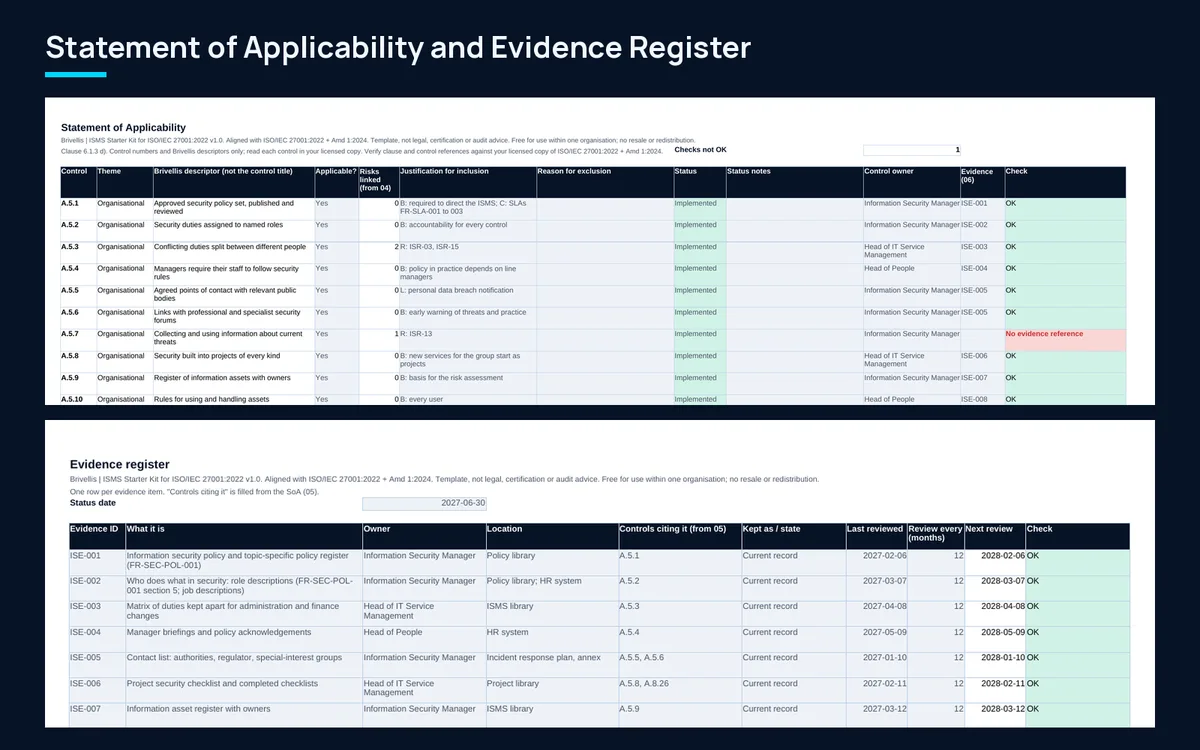Click 'L: personal data breach notification' cell
The width and height of the screenshot is (1200, 750).
pyautogui.click(x=467, y=295)
